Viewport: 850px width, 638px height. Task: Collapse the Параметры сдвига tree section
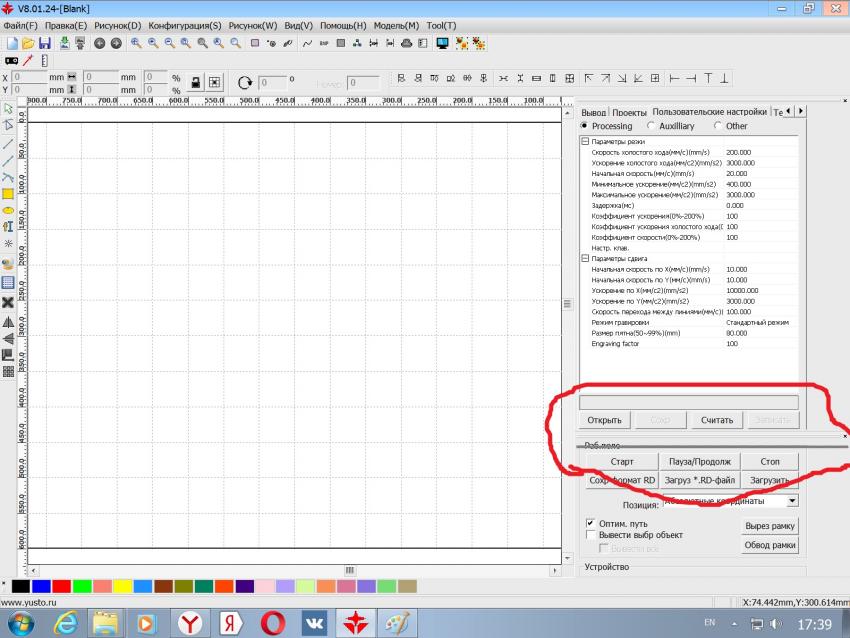click(585, 259)
